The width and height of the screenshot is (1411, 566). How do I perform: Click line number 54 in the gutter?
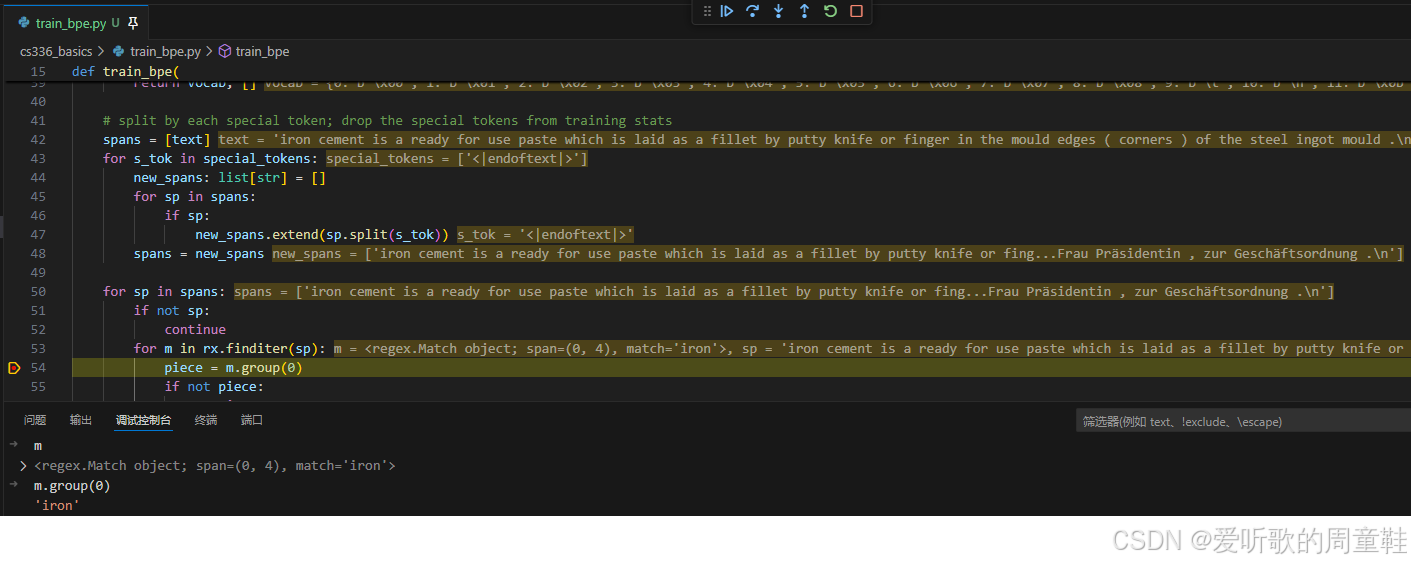tap(38, 368)
